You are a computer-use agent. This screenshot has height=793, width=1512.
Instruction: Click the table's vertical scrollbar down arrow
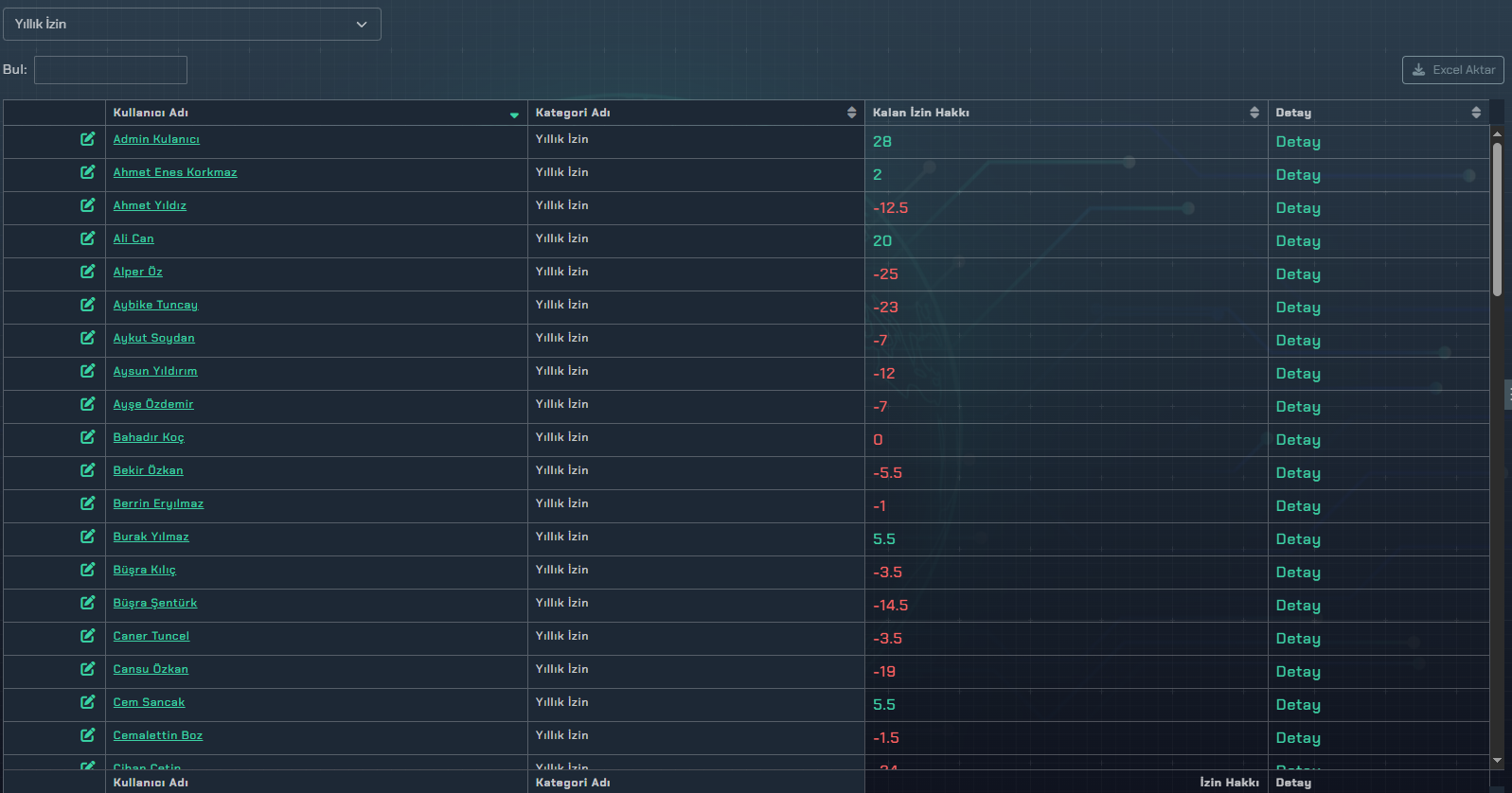pyautogui.click(x=1497, y=760)
